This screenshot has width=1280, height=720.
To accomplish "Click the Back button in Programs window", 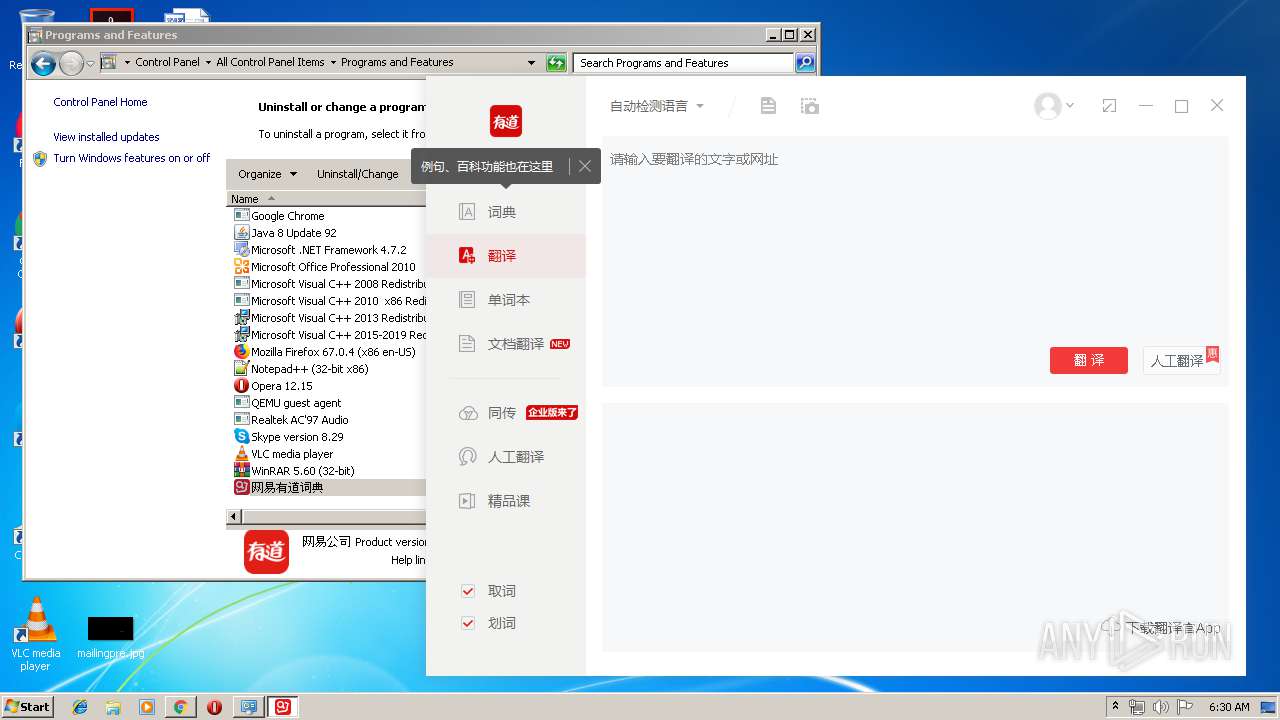I will point(43,64).
